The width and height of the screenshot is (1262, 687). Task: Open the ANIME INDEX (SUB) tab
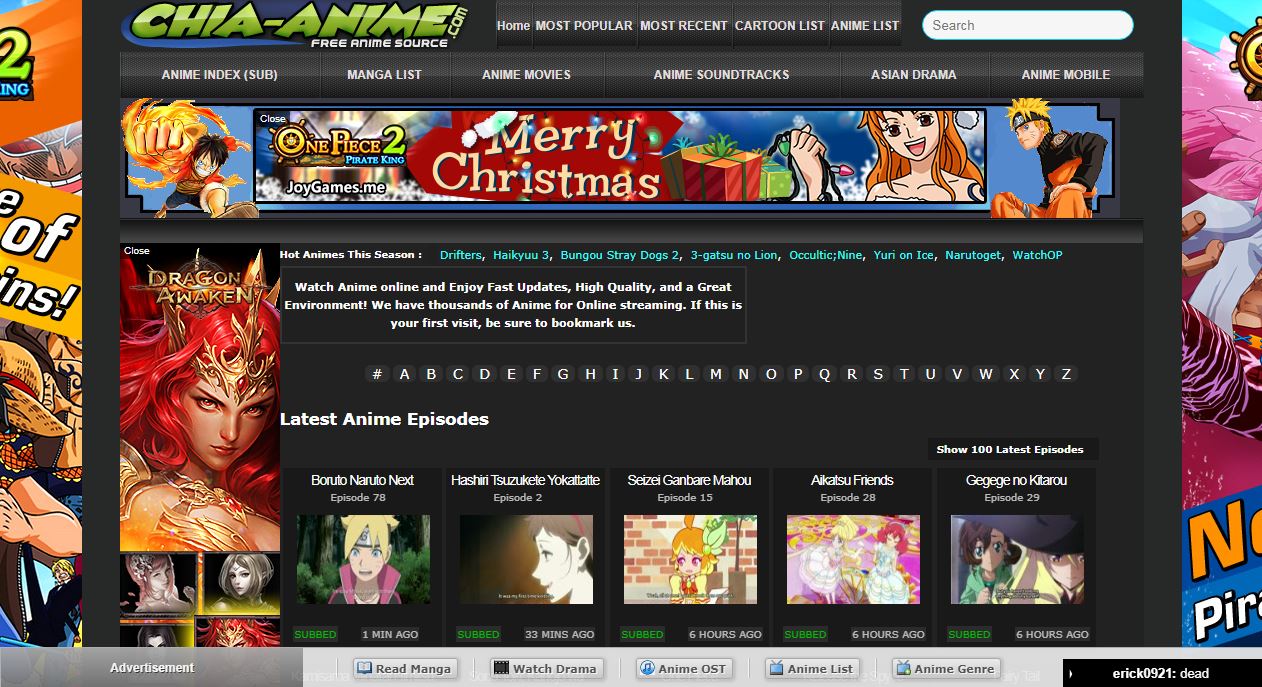tap(220, 74)
